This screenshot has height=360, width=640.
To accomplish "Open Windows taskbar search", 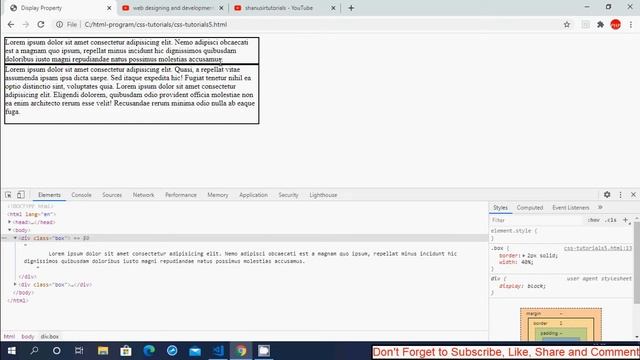I will (34, 351).
